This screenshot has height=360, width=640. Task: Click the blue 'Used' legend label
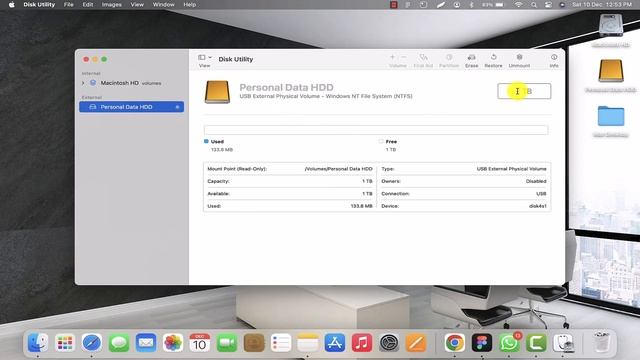tap(217, 142)
